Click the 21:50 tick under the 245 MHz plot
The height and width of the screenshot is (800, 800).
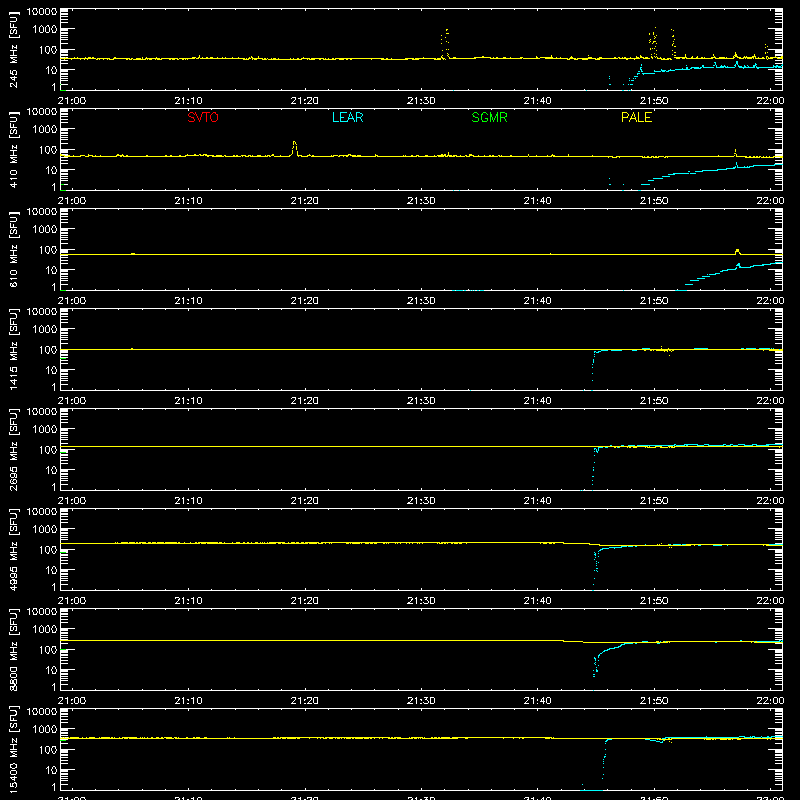click(654, 101)
